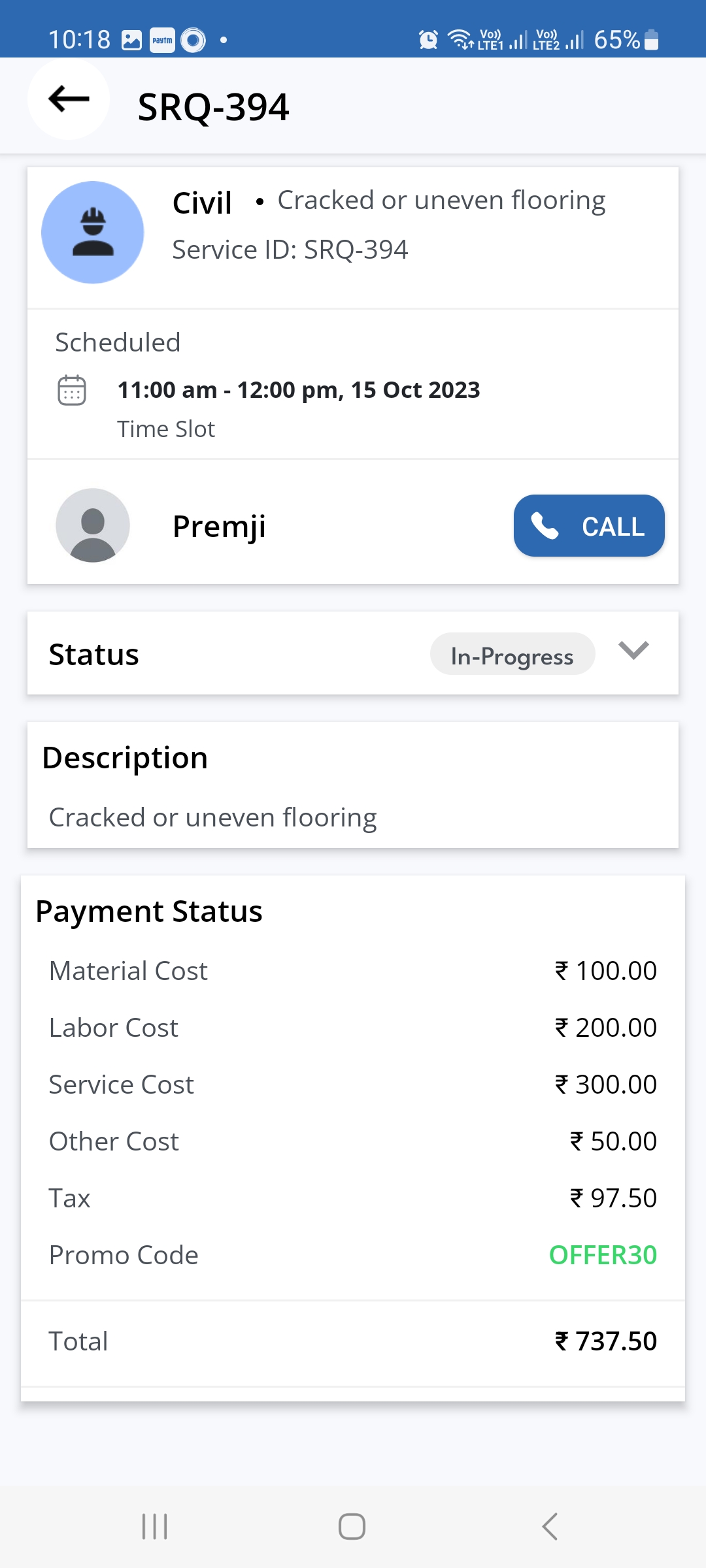Tap the Status row label

[x=94, y=655]
